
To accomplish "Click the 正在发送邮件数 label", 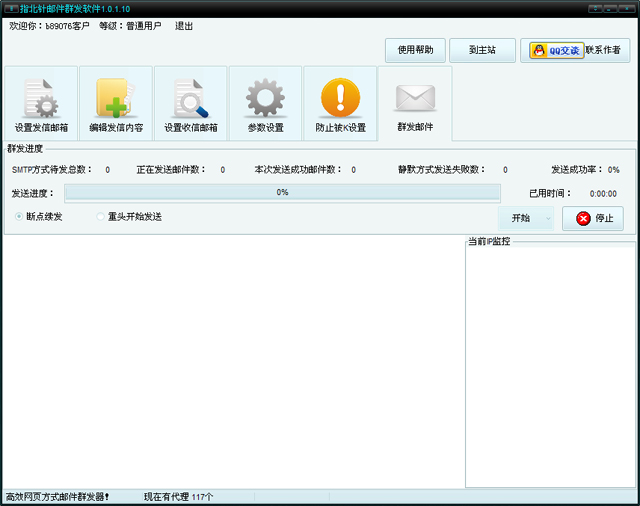I will [x=171, y=169].
